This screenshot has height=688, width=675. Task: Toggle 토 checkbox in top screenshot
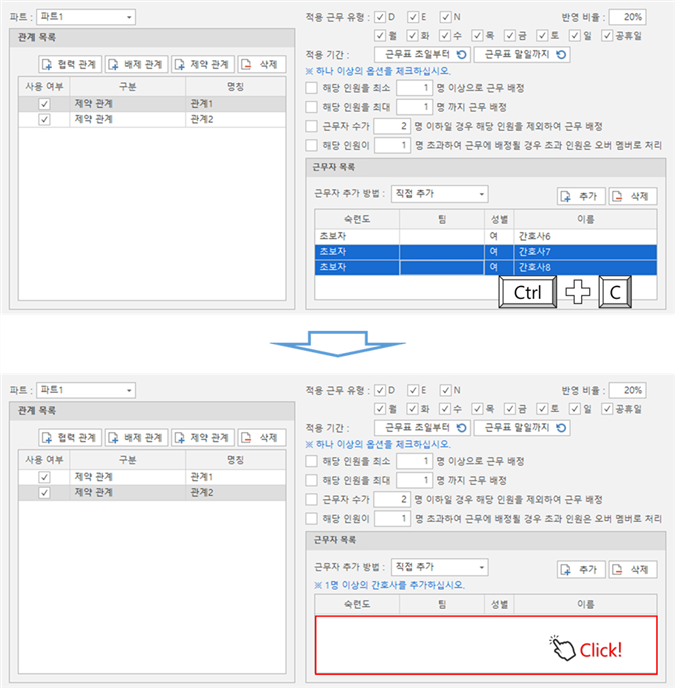coord(542,36)
